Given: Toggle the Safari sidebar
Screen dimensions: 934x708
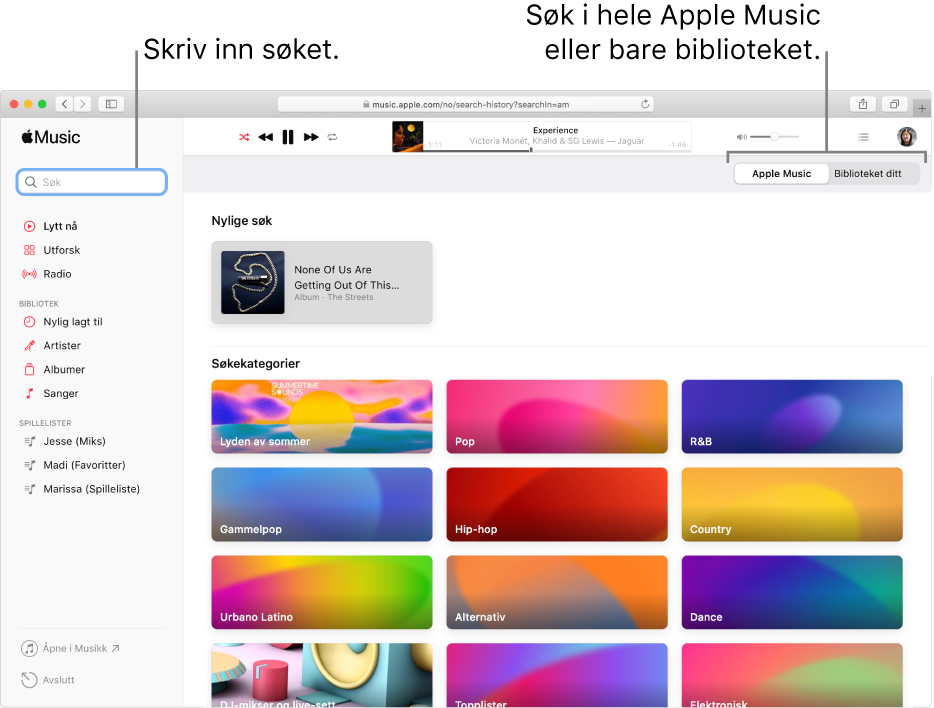Looking at the screenshot, I should tap(111, 104).
